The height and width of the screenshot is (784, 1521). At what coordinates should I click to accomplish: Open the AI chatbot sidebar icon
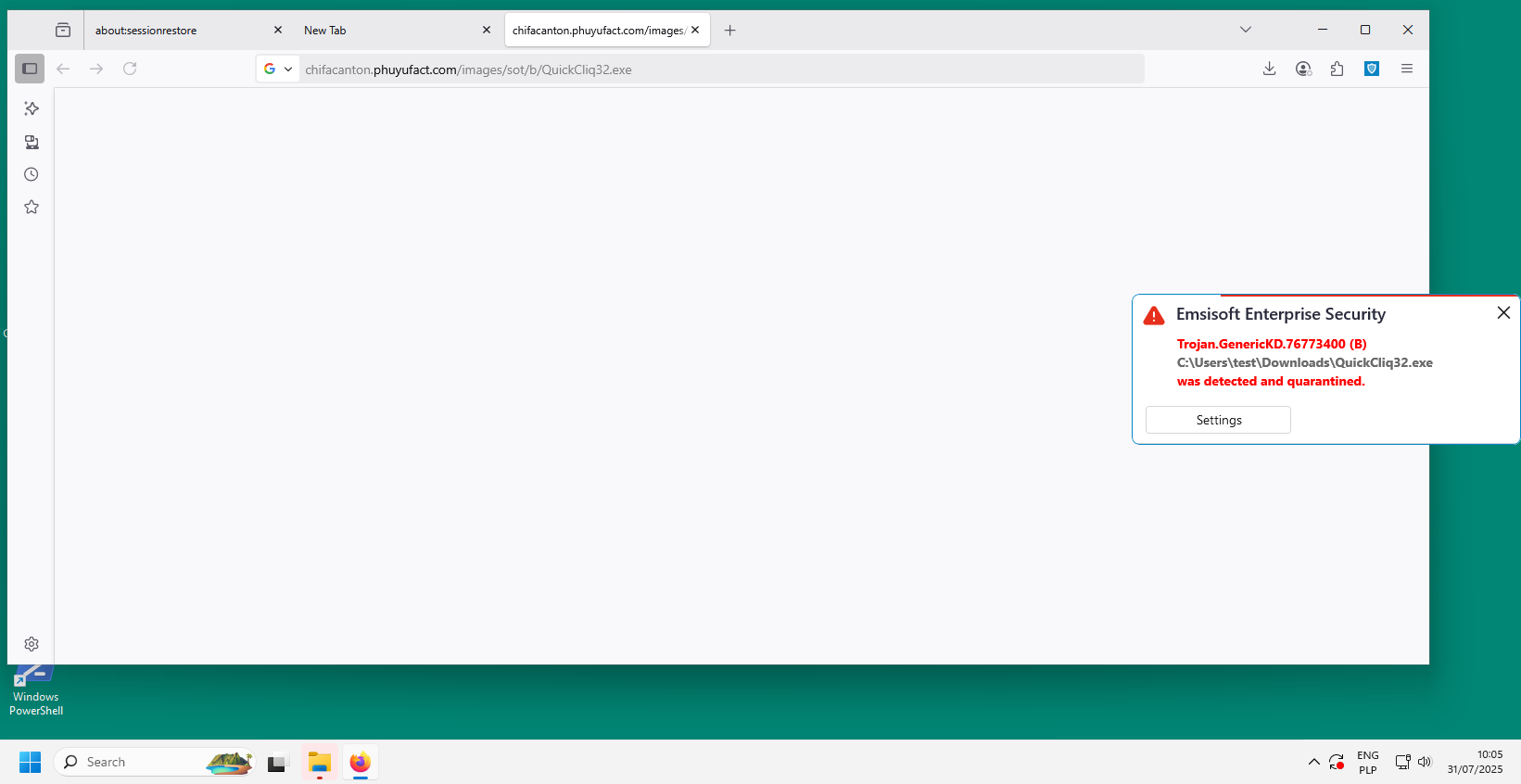(x=32, y=108)
